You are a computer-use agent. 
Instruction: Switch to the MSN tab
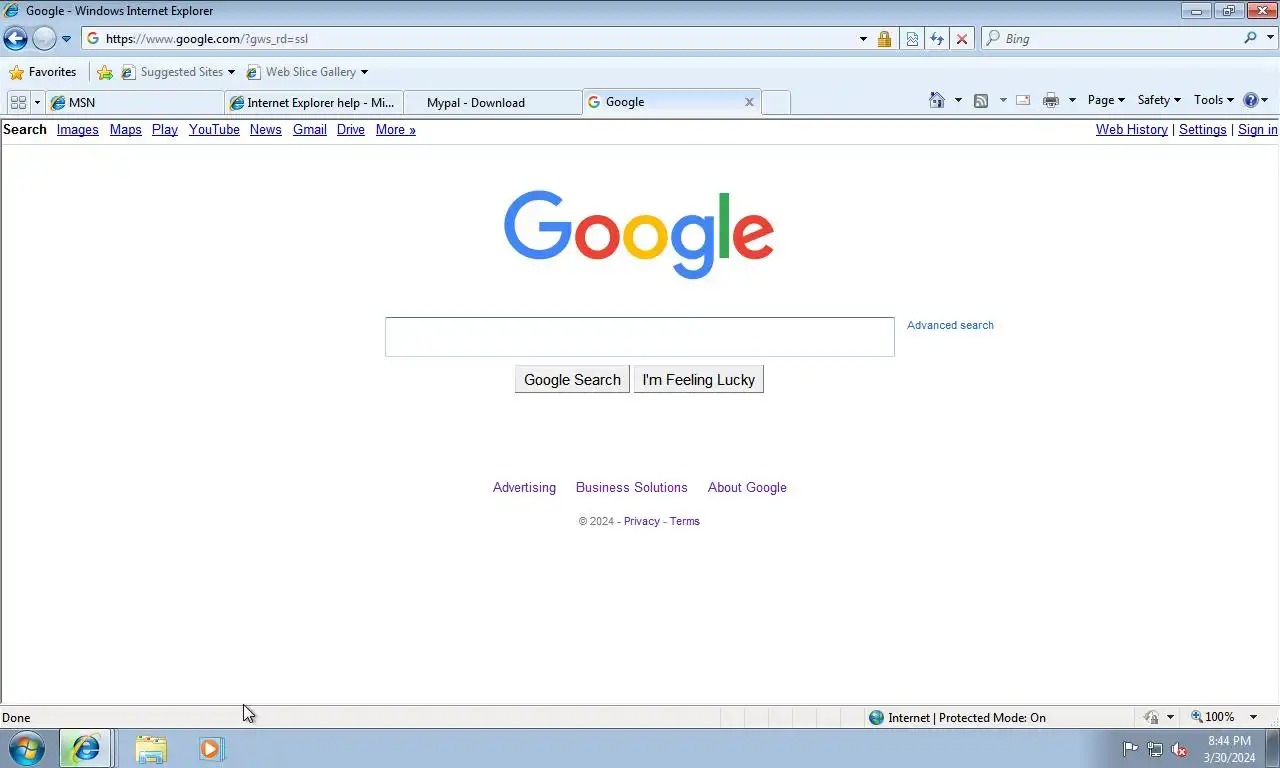(135, 102)
